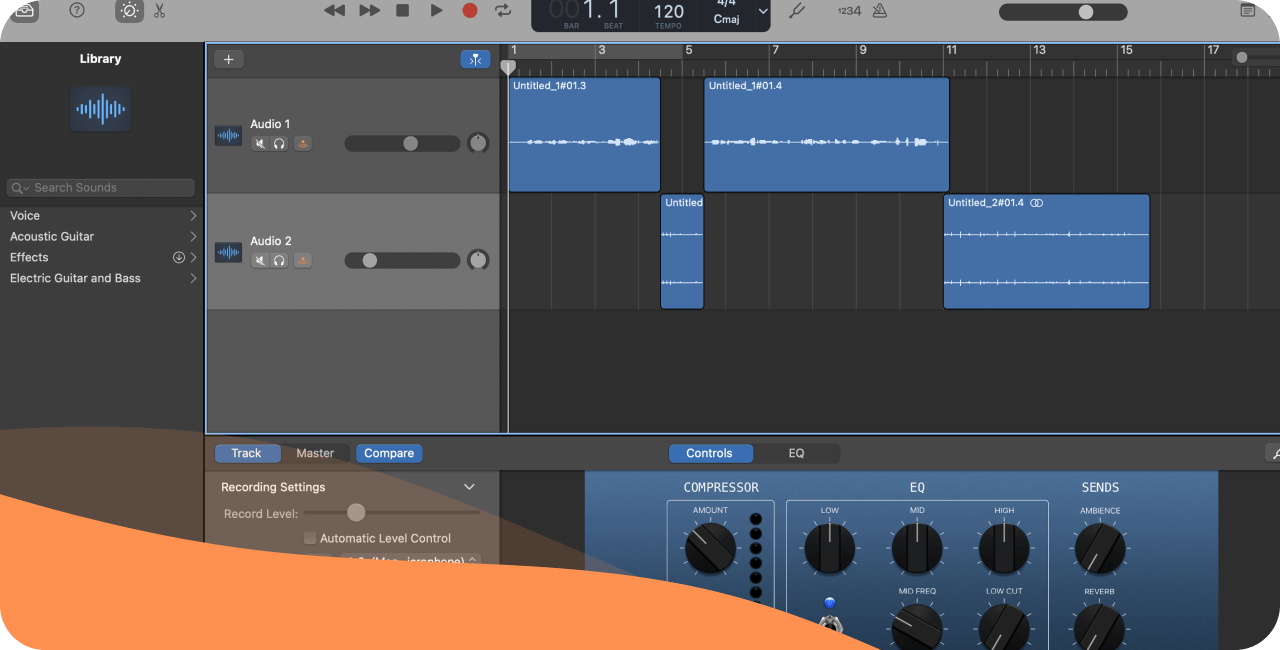Screen dimensions: 1280x650
Task: Toggle the Catch Playhead button
Action: point(475,59)
